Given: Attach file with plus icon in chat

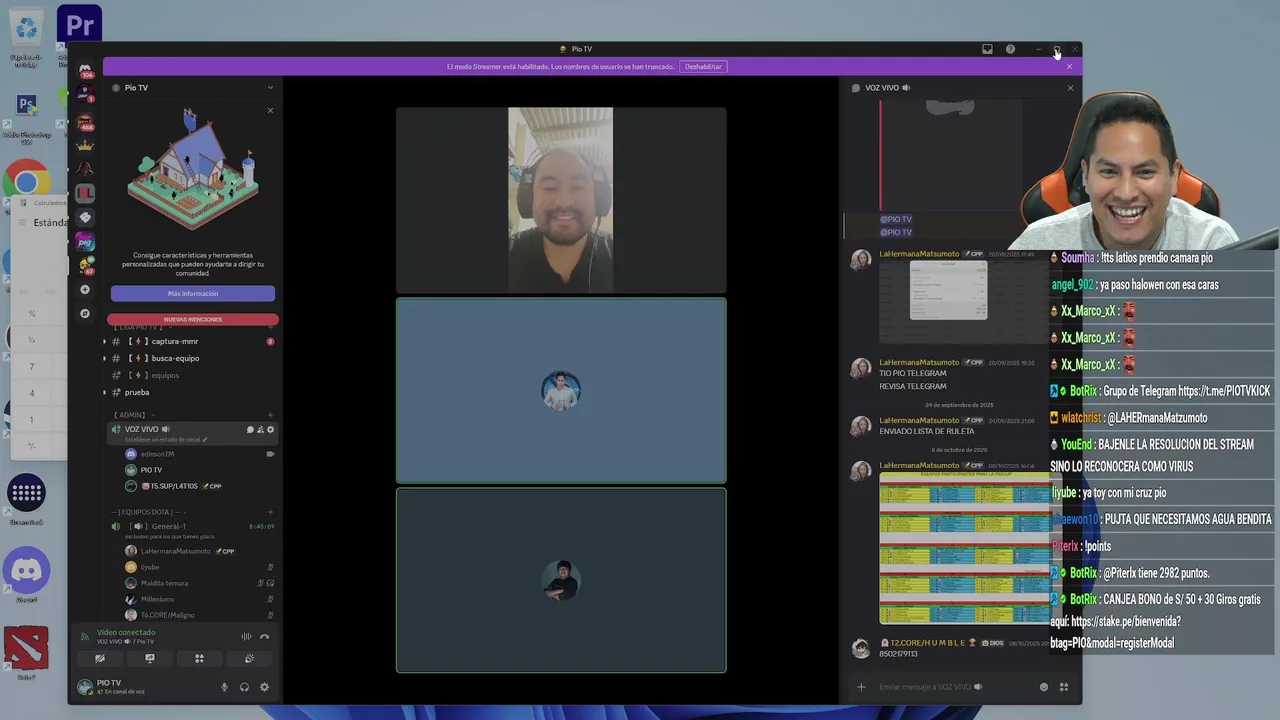Looking at the screenshot, I should point(861,687).
